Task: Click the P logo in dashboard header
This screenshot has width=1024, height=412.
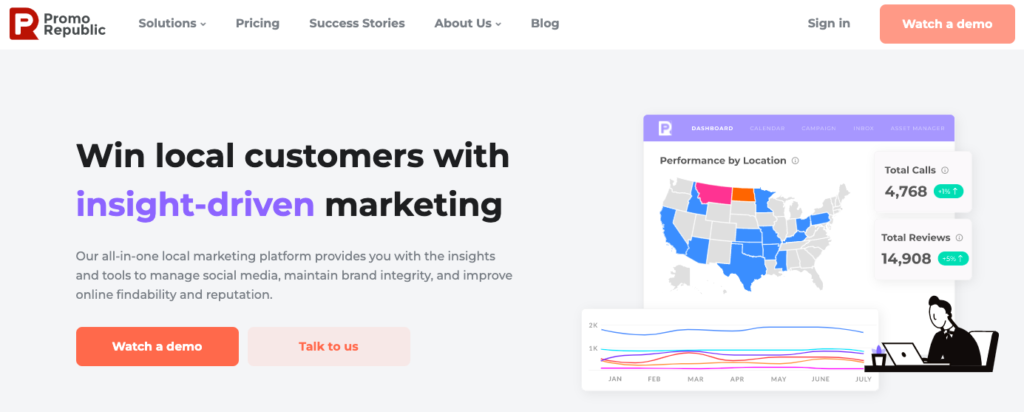Action: (664, 128)
